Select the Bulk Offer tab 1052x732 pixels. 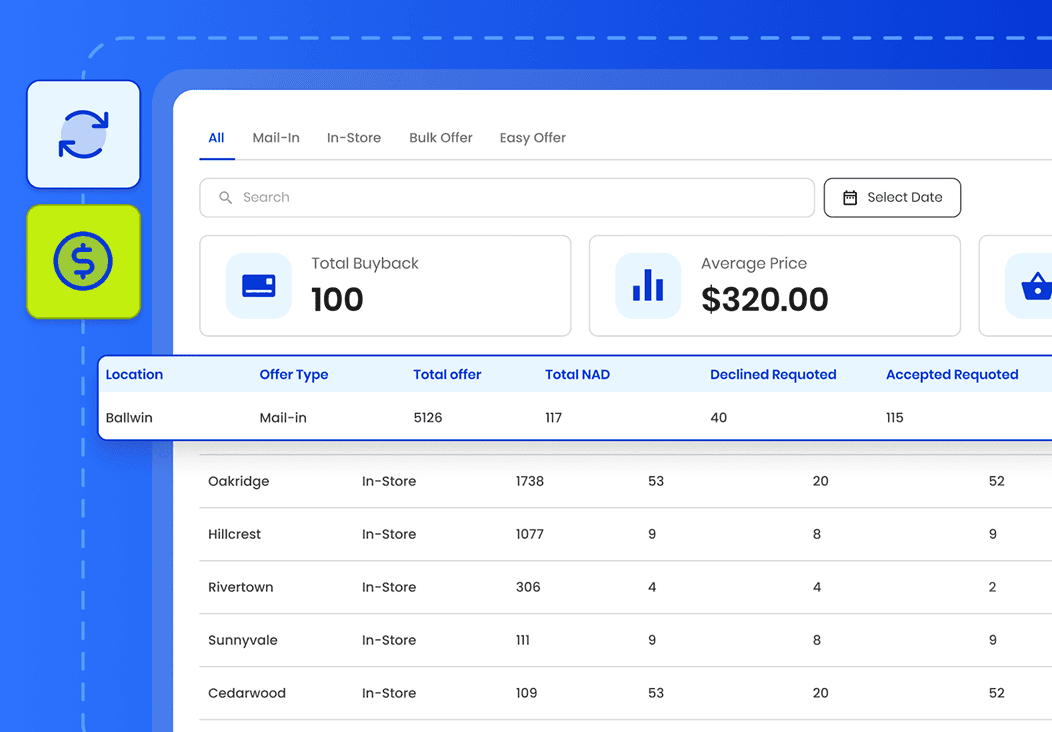[x=441, y=138]
